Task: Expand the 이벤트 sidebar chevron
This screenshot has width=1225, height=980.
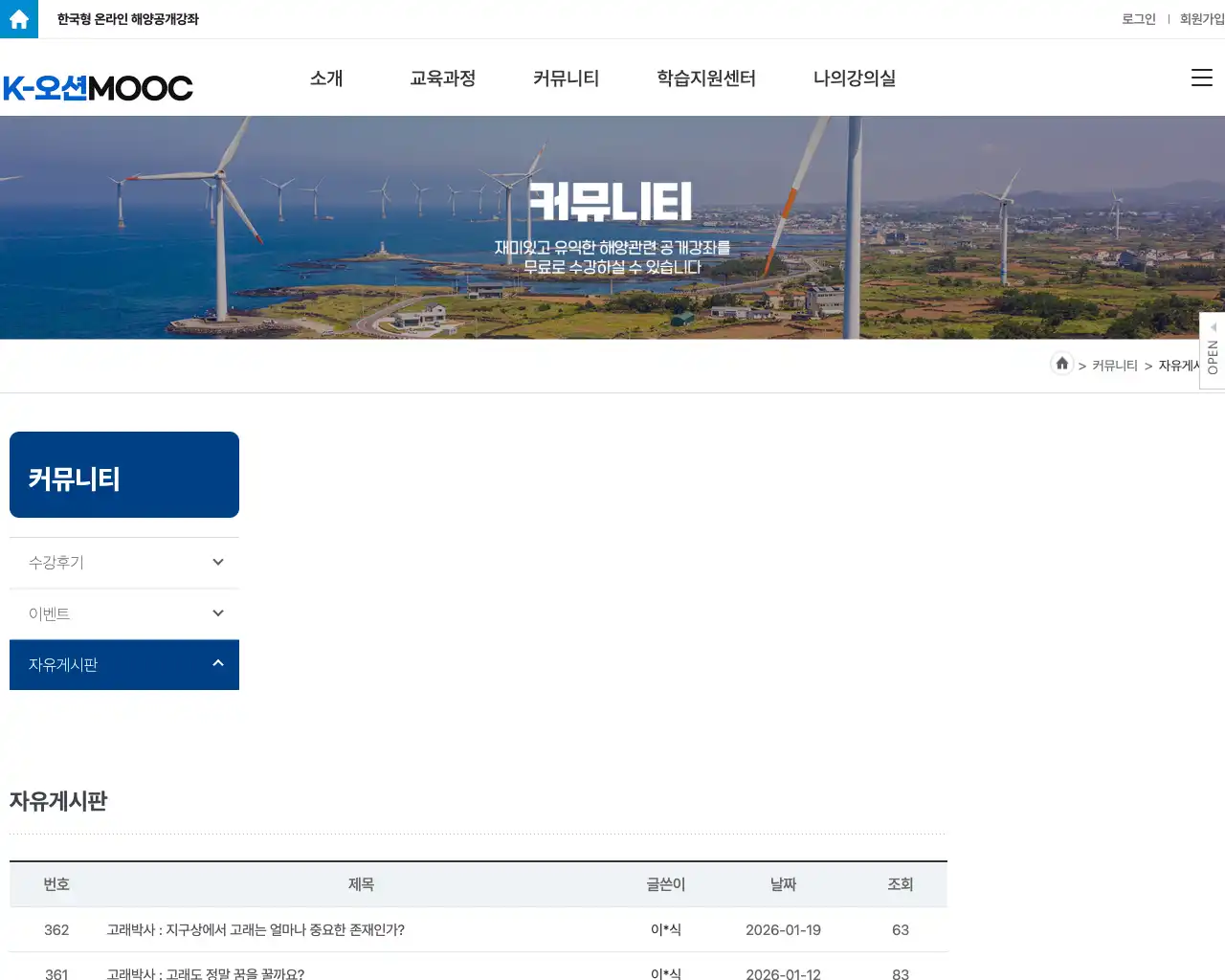Action: coord(218,613)
